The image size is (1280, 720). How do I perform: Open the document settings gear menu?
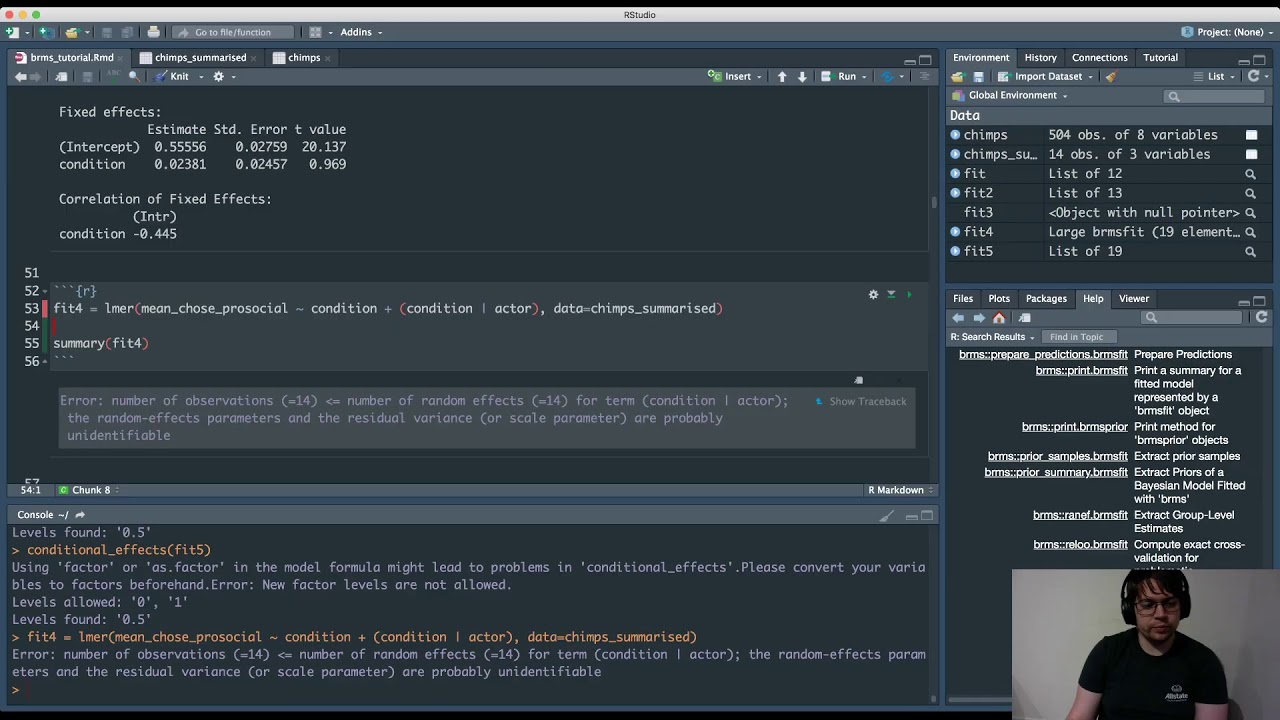point(219,77)
